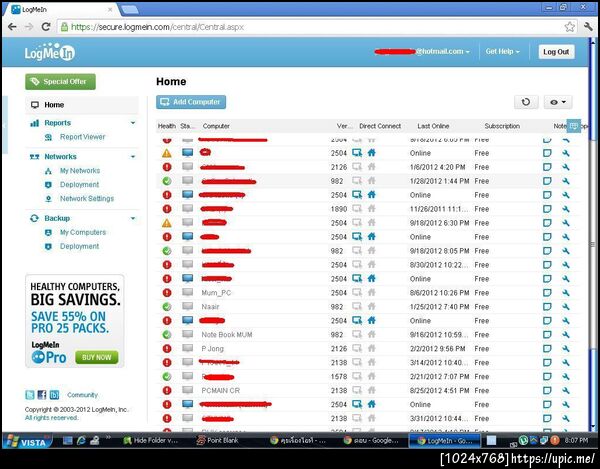Open the Twitter icon in footer
600x469 pixels.
[29, 395]
